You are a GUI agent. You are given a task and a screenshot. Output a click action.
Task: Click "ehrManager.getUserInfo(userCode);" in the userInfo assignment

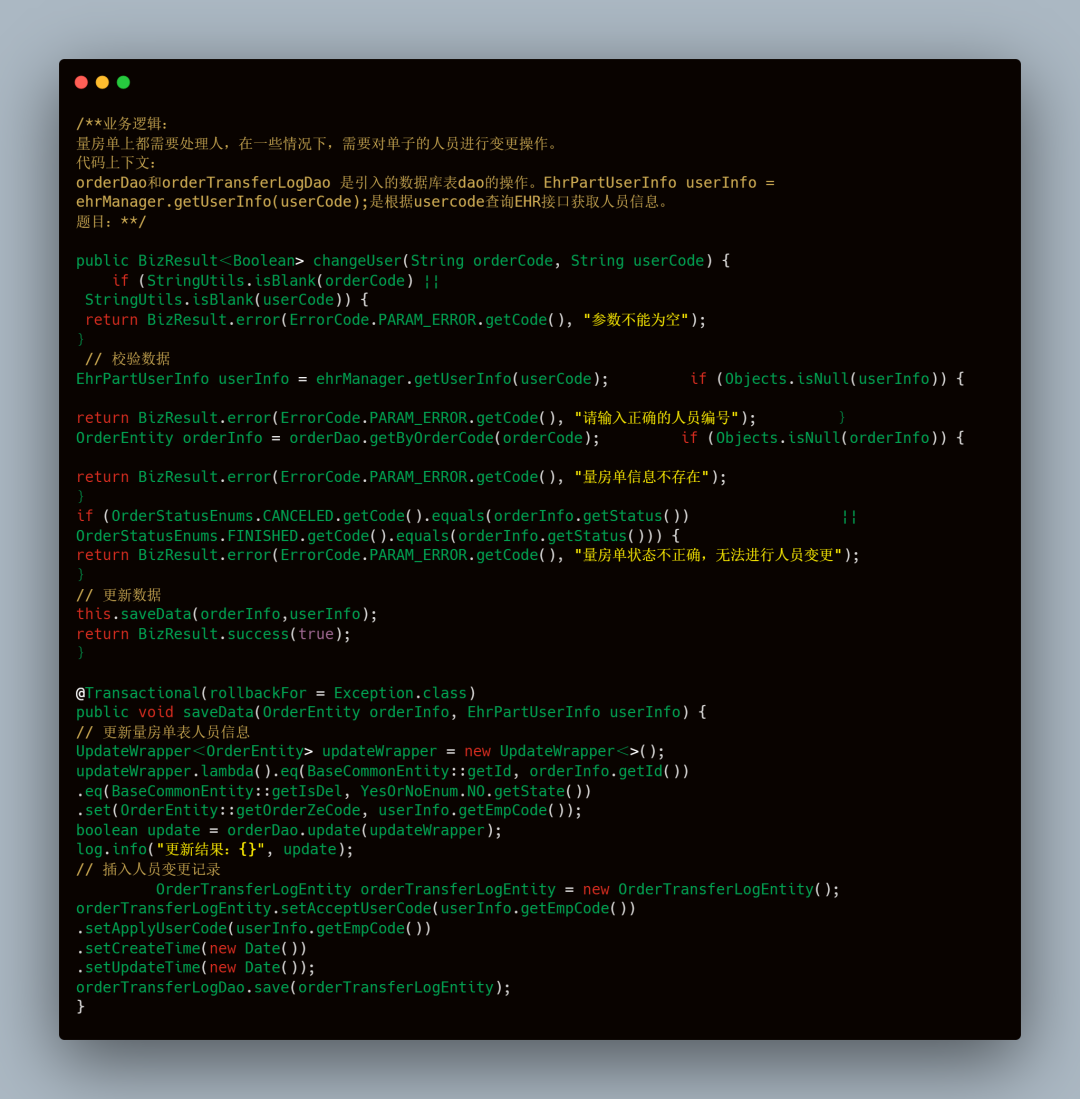[462, 379]
